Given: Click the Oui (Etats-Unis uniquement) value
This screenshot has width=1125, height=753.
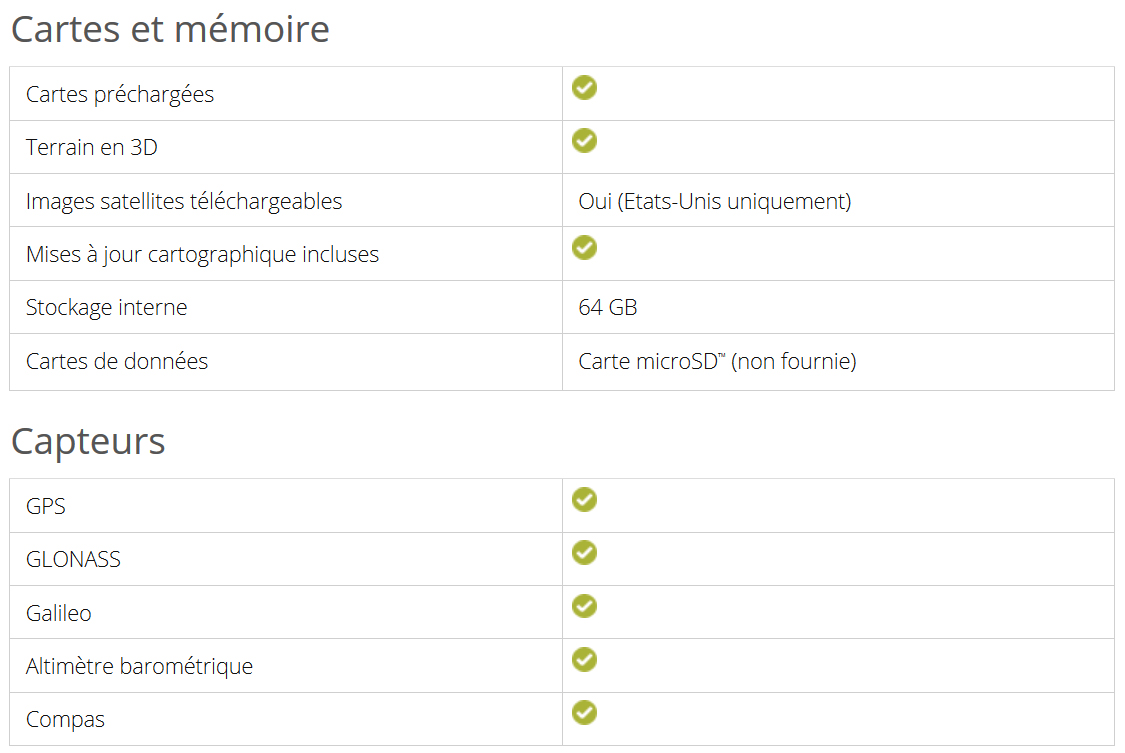Looking at the screenshot, I should [x=715, y=202].
